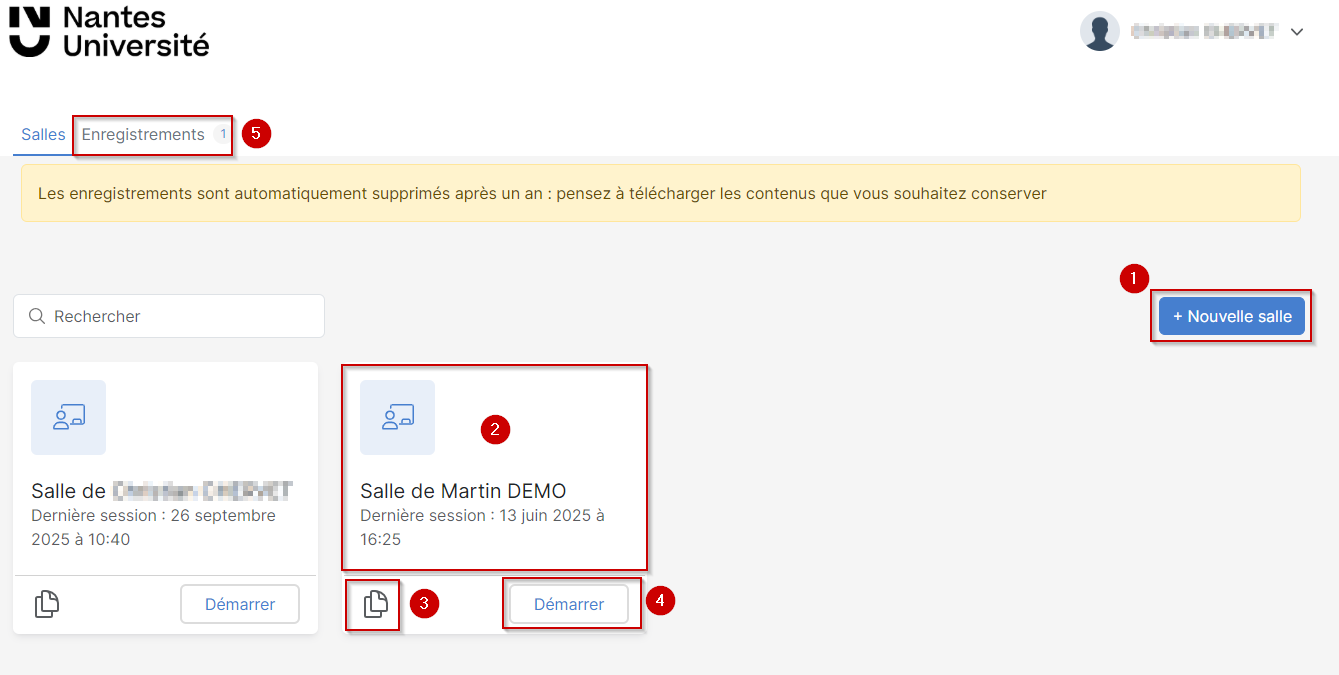Click the Nantes Université logo
Screen dimensions: 1339x675
[109, 31]
